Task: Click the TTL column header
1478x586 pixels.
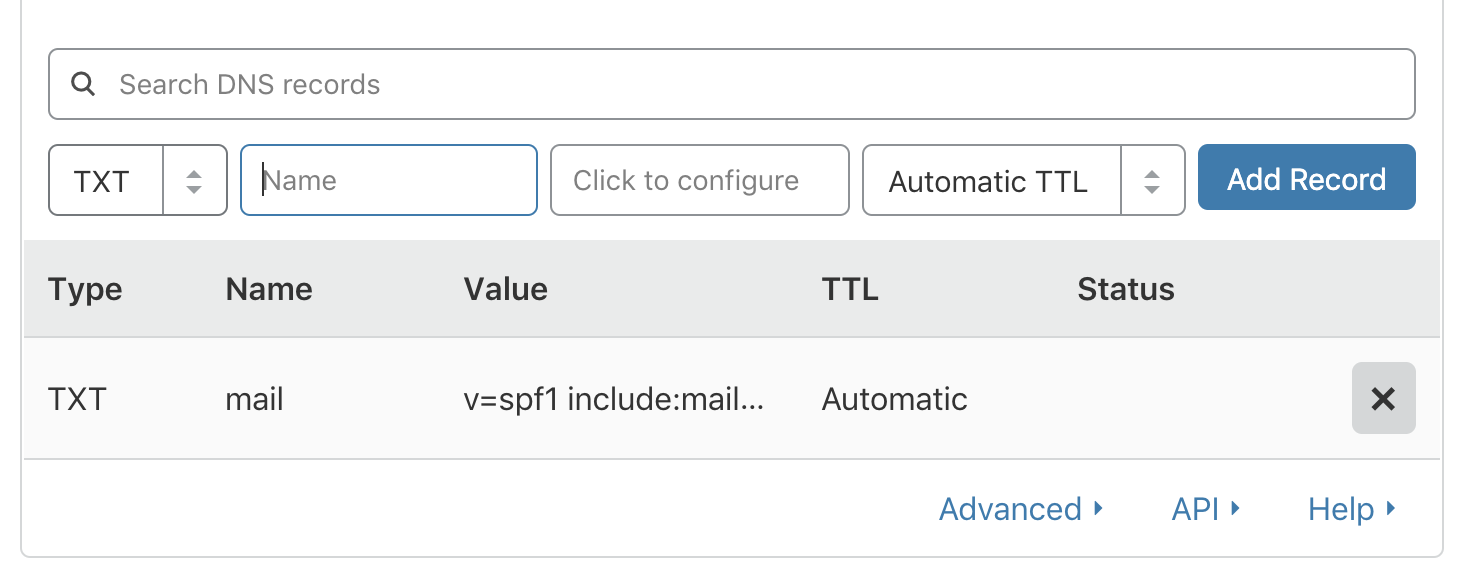Action: 849,290
